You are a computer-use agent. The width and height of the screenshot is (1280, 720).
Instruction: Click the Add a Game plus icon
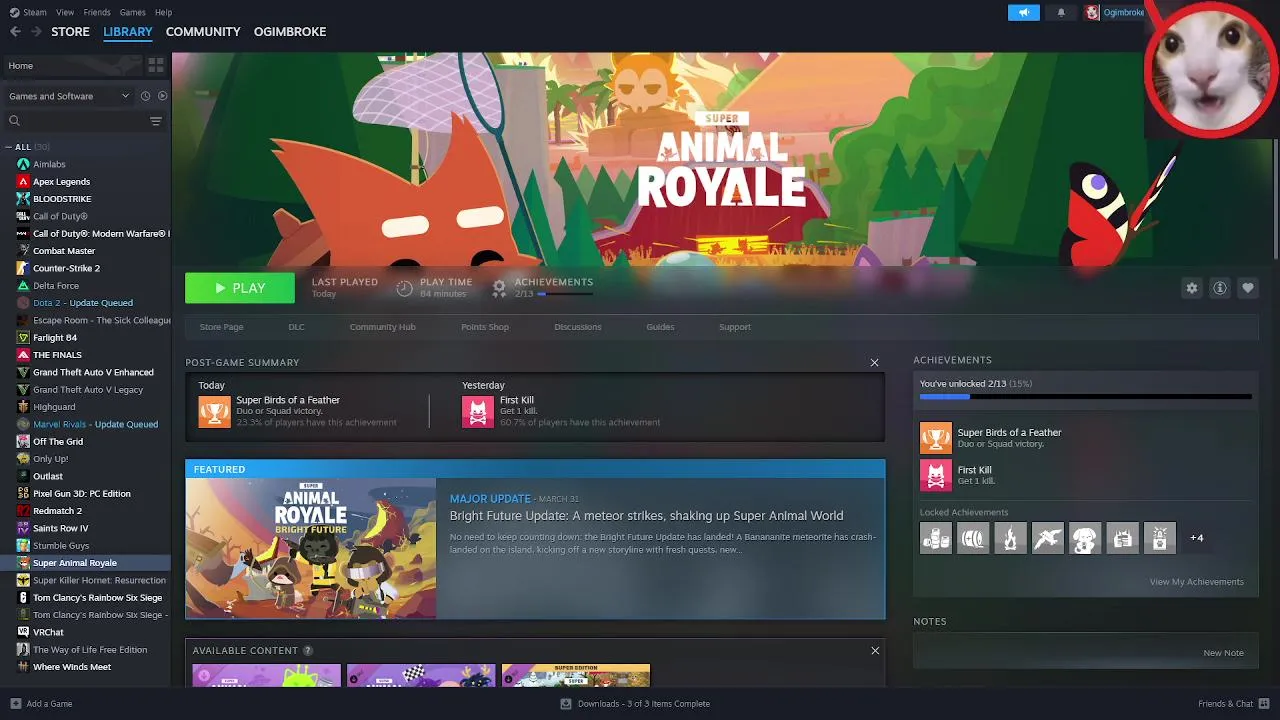point(15,704)
